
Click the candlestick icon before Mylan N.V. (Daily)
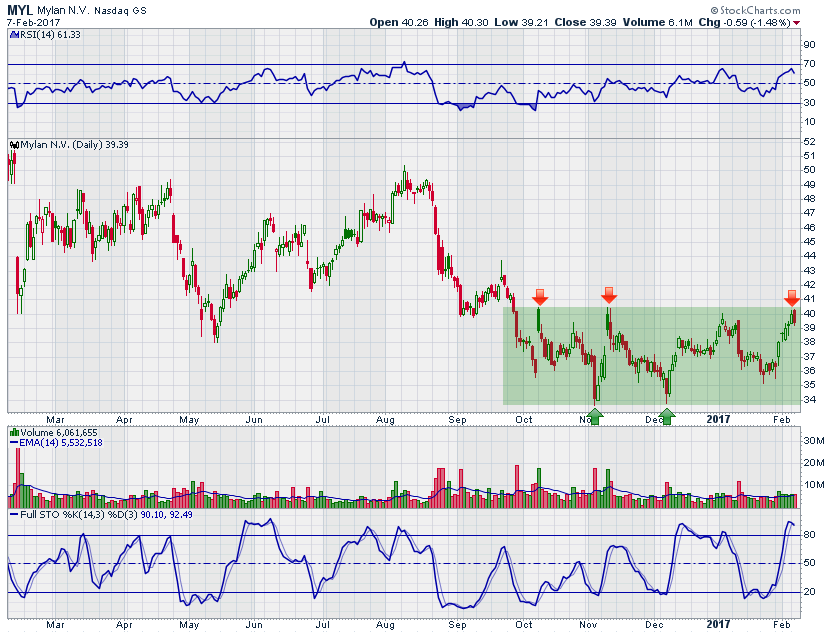[14, 145]
